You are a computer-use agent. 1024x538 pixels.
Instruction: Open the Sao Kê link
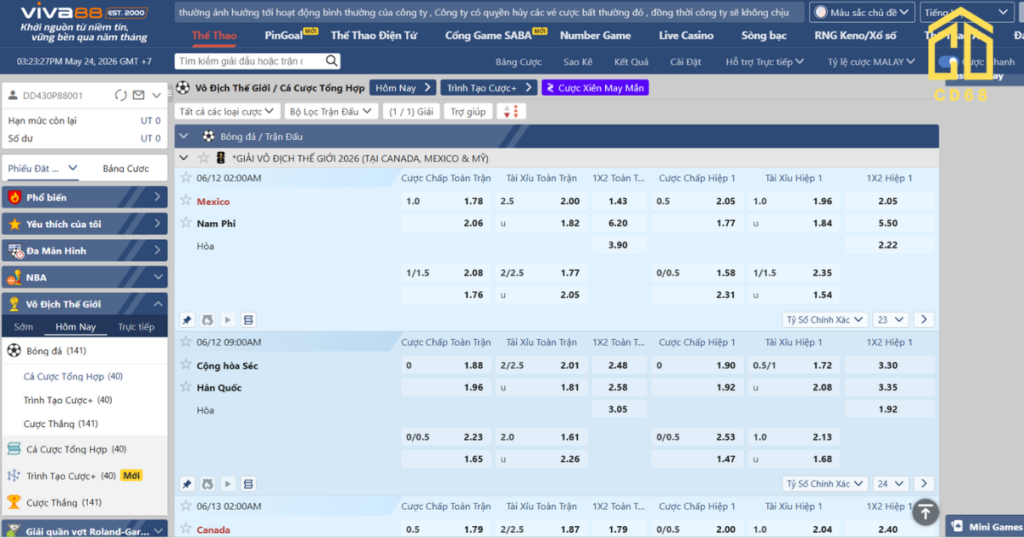pos(577,61)
